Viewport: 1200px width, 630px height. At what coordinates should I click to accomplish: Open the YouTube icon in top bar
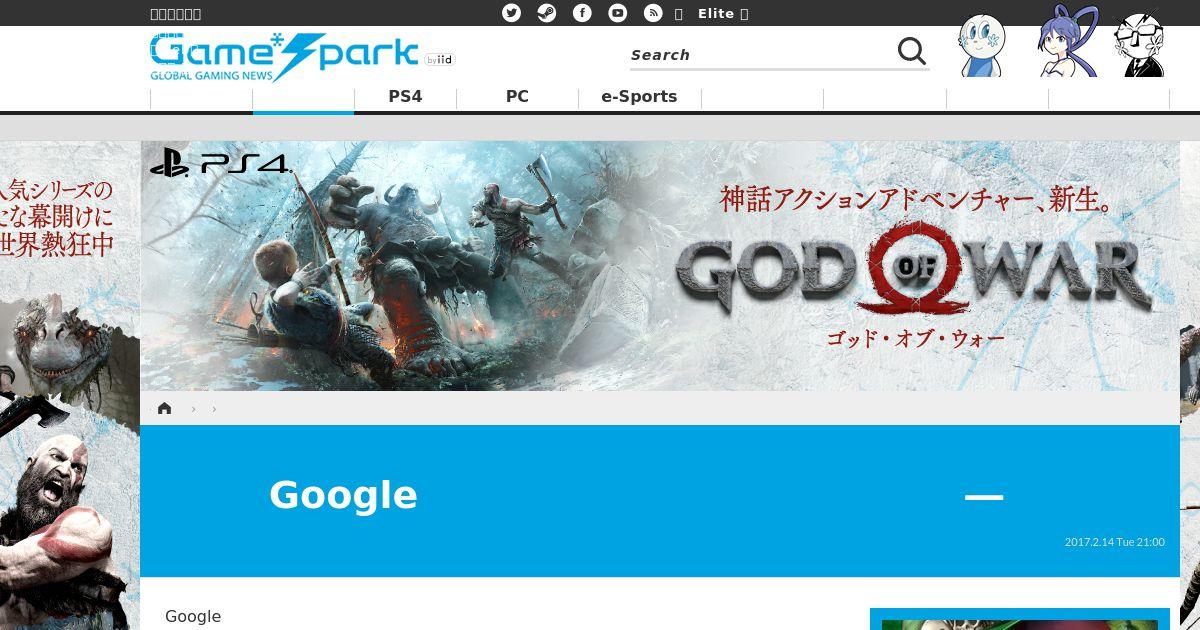point(618,13)
